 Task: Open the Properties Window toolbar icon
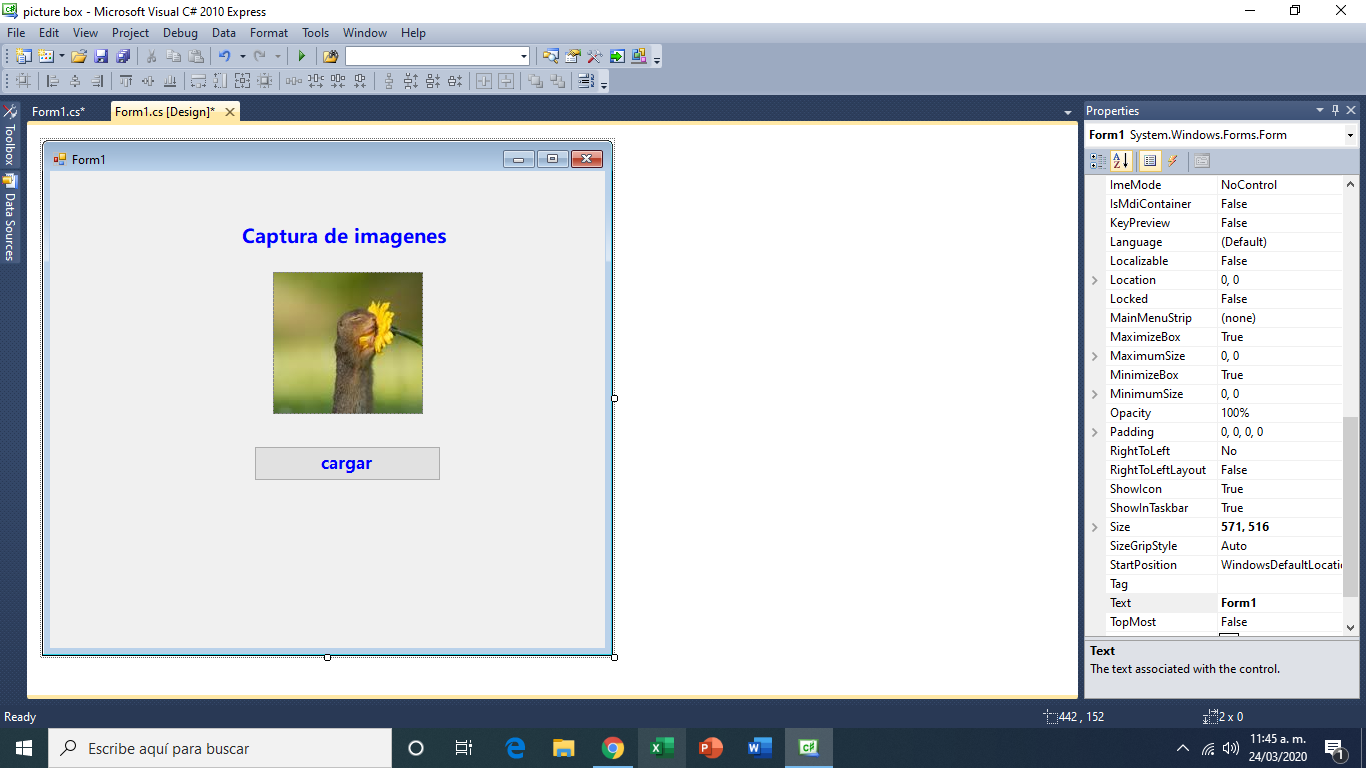coord(572,56)
